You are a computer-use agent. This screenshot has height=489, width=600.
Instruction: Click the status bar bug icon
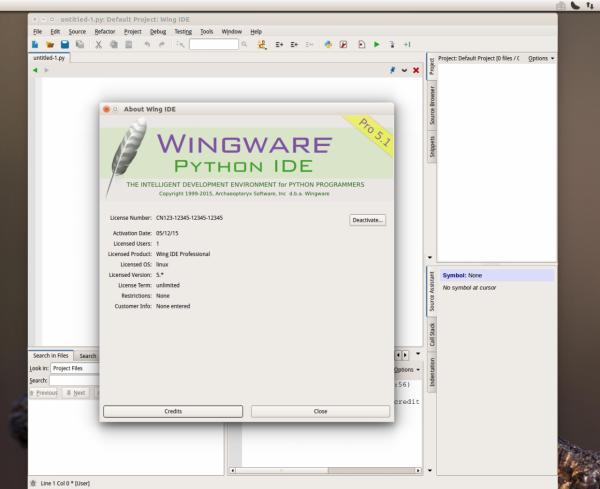click(33, 483)
